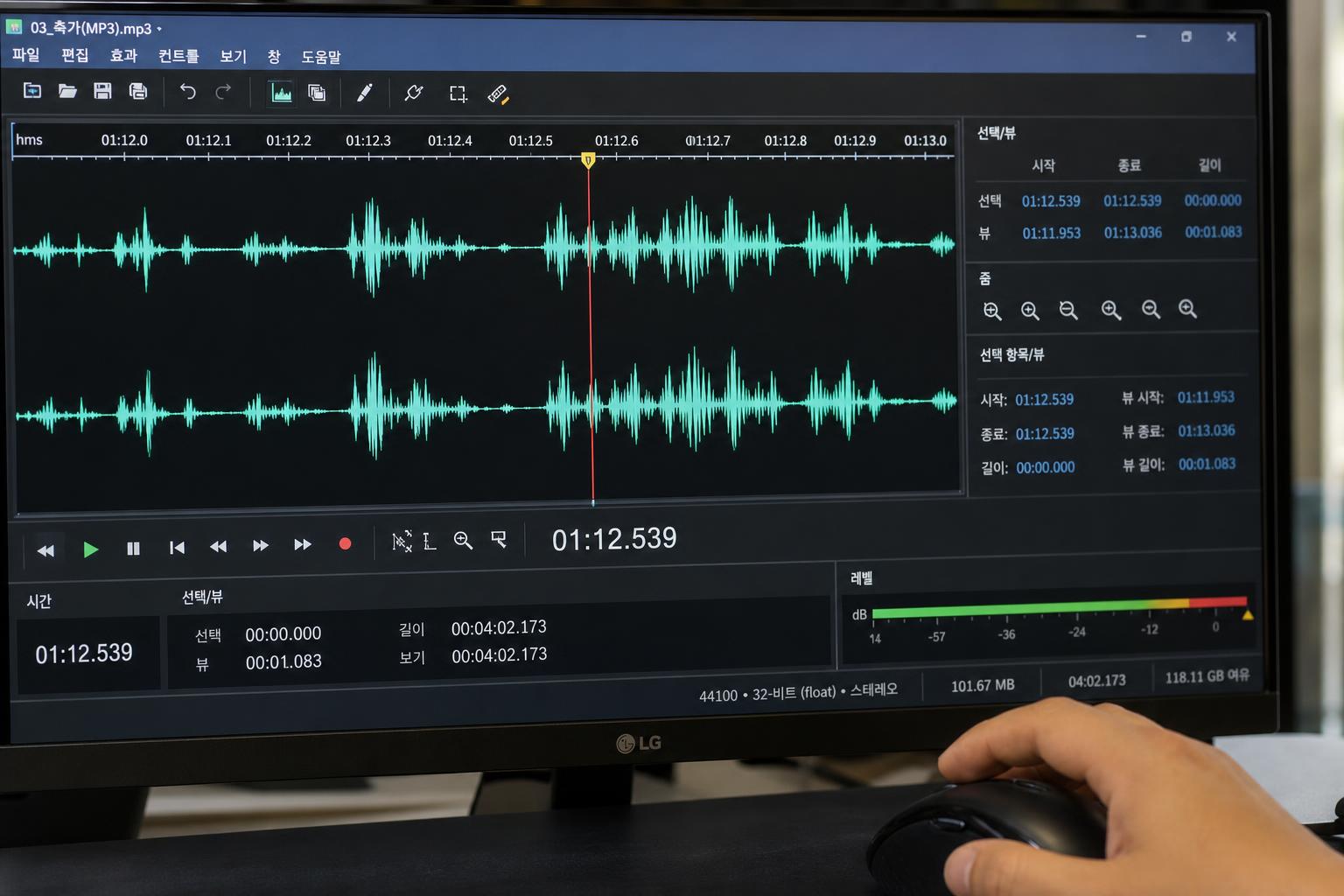Select the pencil draw tool
Screen dimensions: 1344x896
(365, 93)
